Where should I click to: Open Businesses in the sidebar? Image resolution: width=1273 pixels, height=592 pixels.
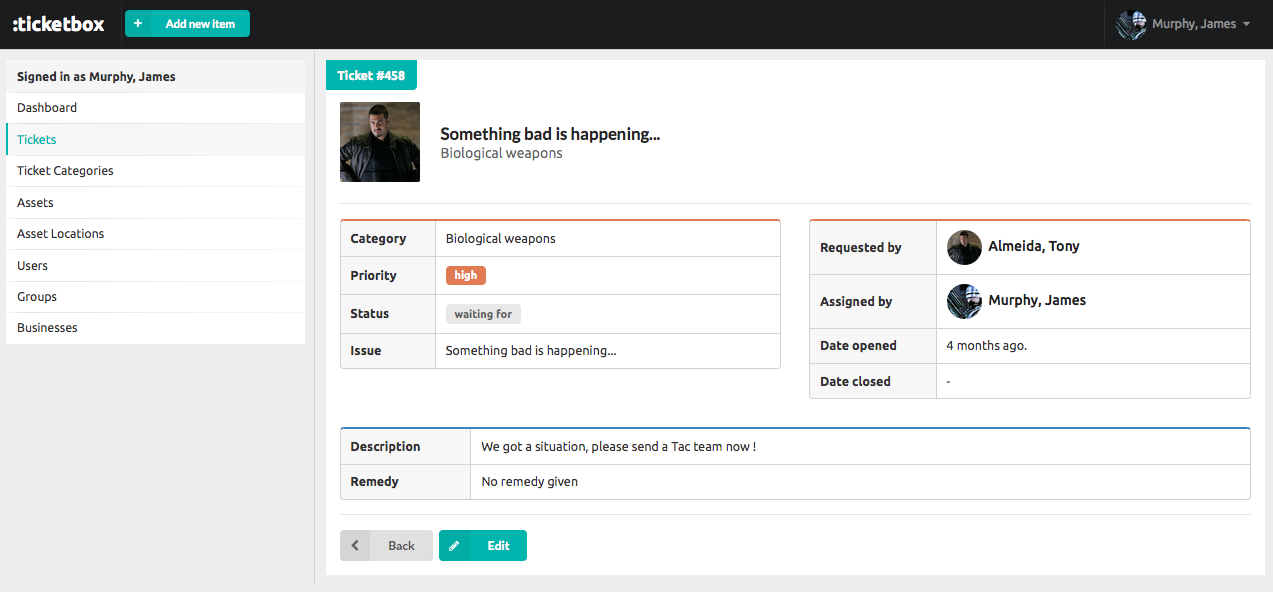[155, 328]
